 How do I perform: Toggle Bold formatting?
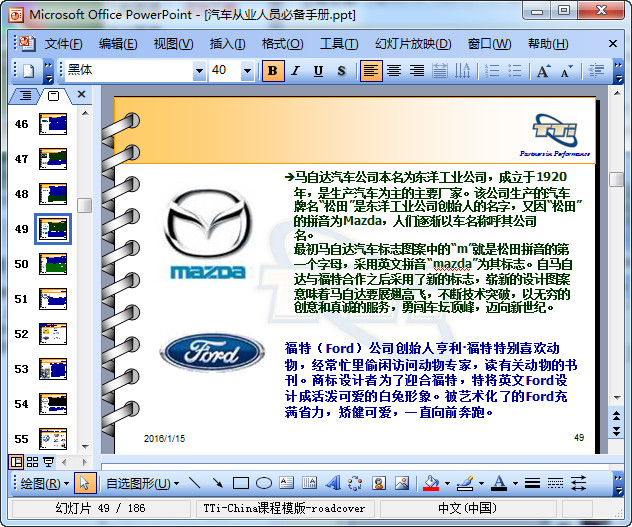point(273,71)
